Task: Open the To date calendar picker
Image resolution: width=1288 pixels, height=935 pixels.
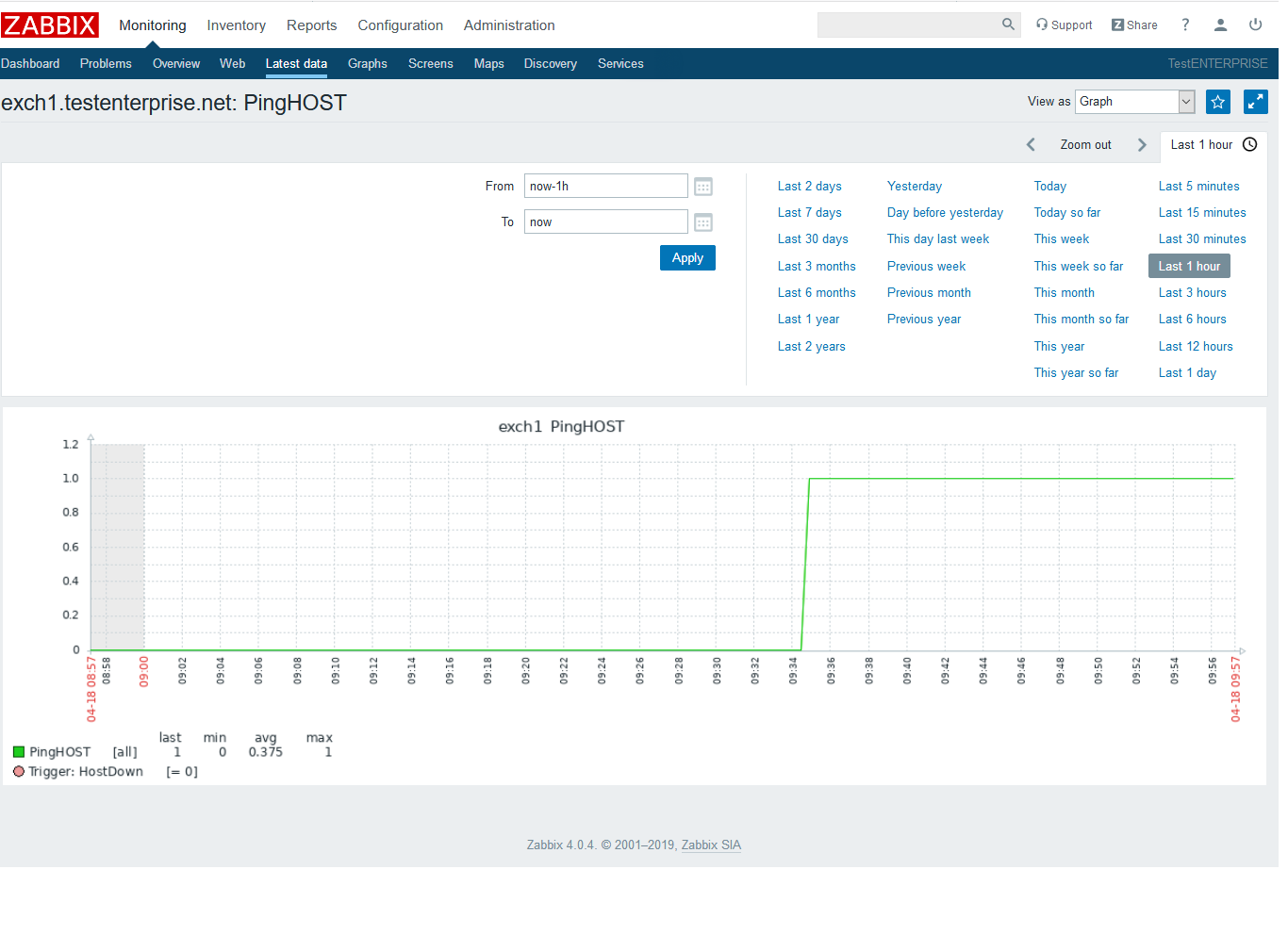Action: [x=703, y=222]
